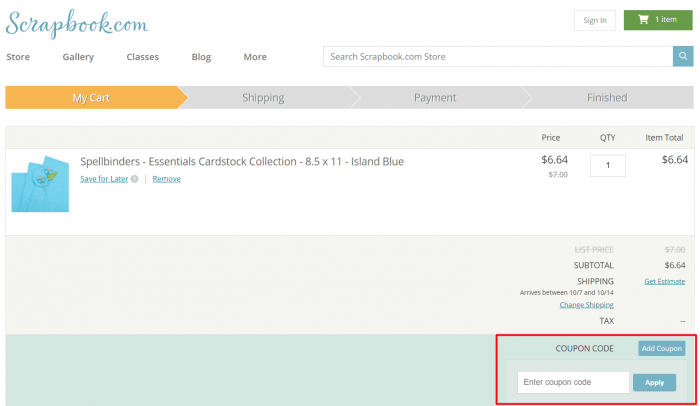This screenshot has height=406, width=700.
Task: Visit the Blog page
Action: [x=201, y=57]
